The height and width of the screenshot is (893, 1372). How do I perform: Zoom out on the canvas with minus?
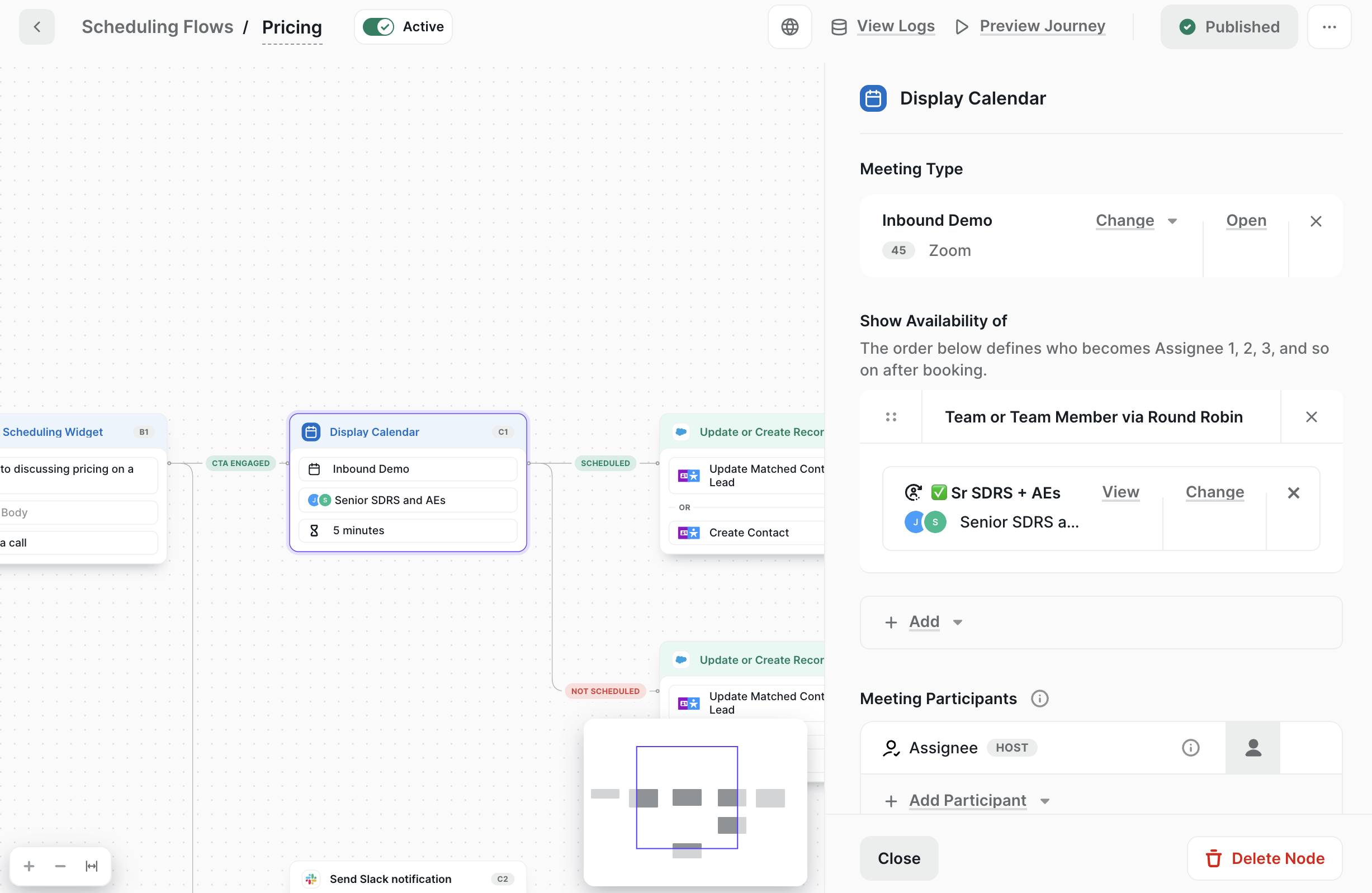point(60,867)
